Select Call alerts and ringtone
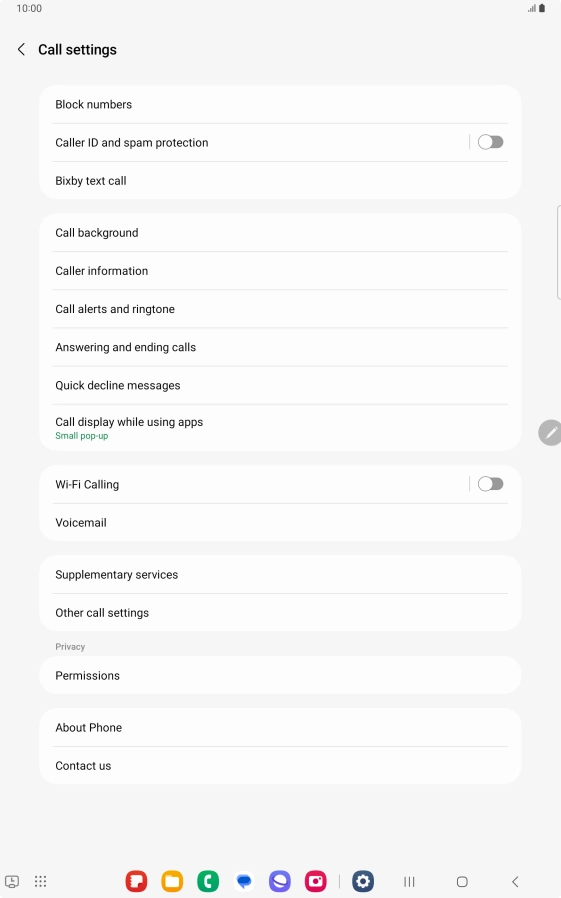Image resolution: width=561 pixels, height=898 pixels. point(280,309)
